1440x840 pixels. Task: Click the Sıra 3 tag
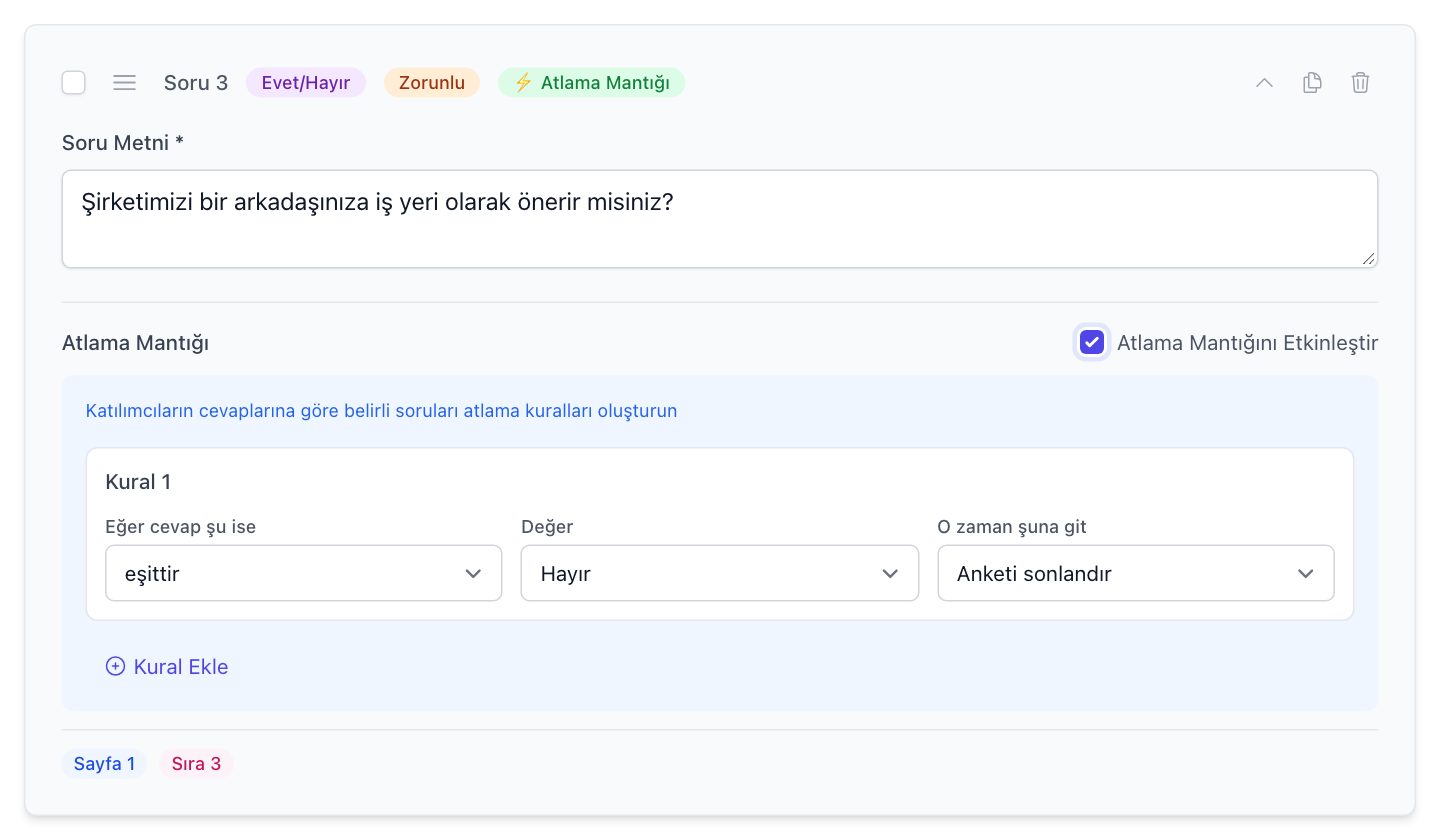coord(196,764)
